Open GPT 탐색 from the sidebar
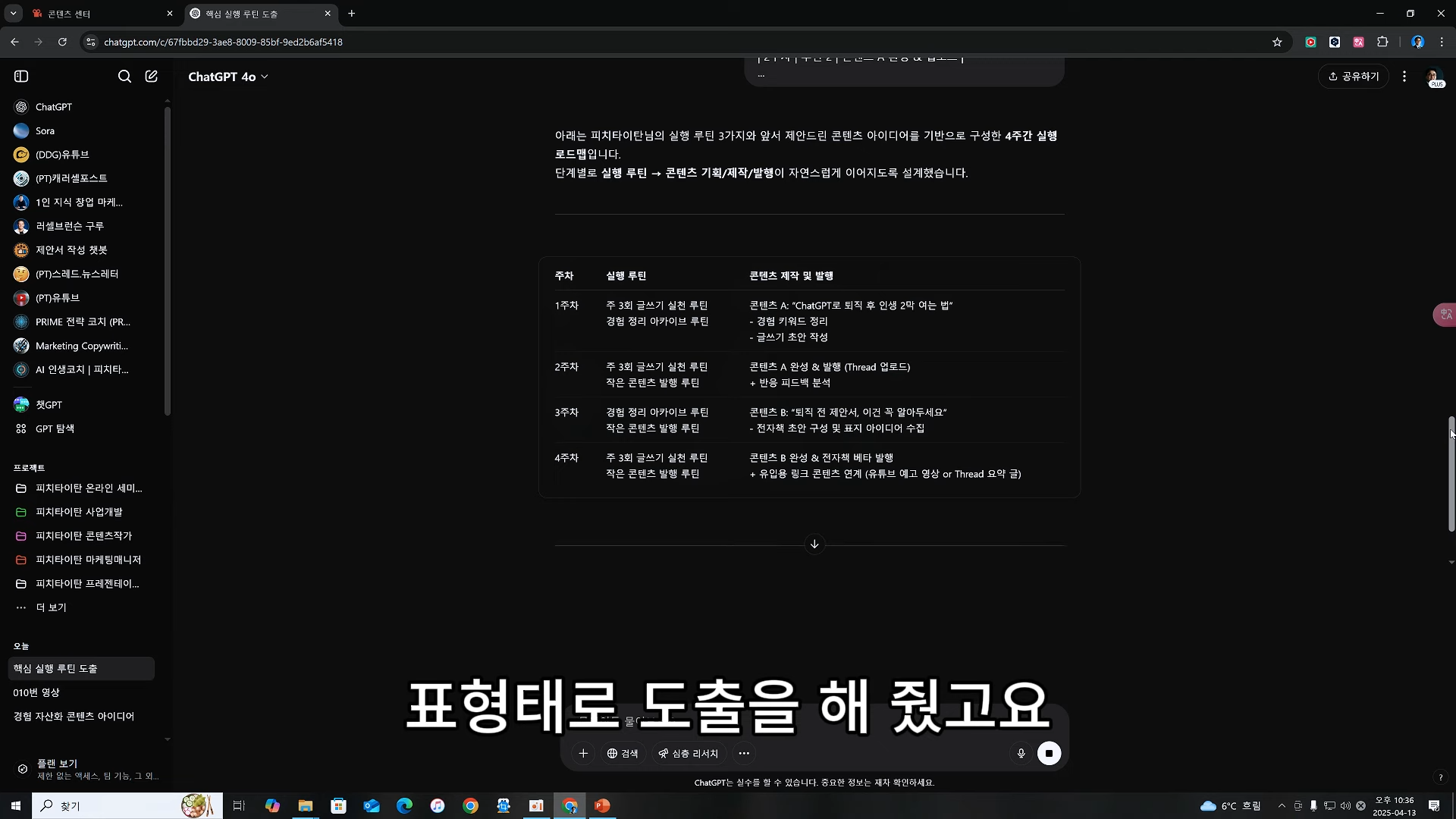 [54, 428]
